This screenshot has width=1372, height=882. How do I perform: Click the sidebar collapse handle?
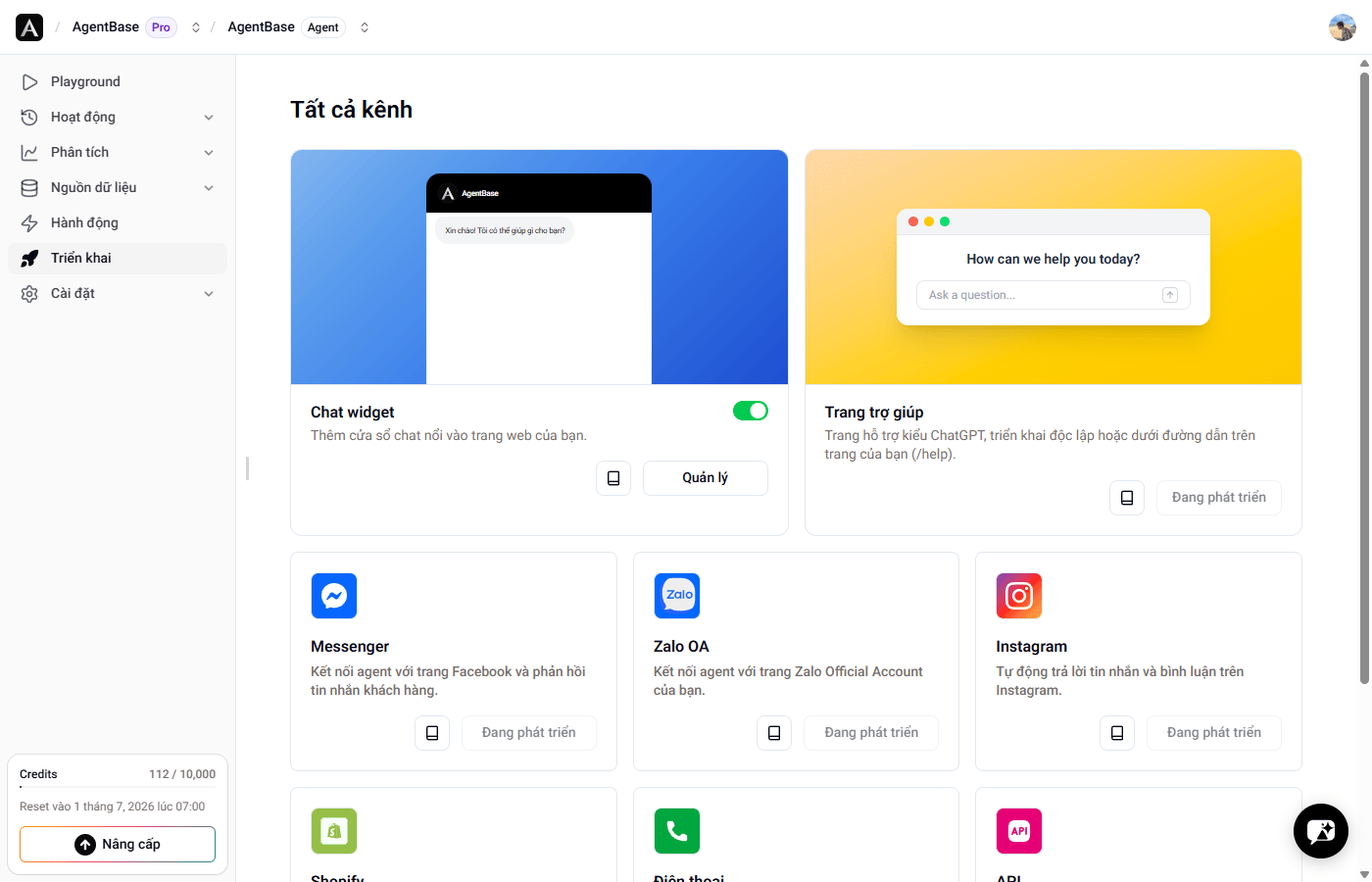point(247,468)
